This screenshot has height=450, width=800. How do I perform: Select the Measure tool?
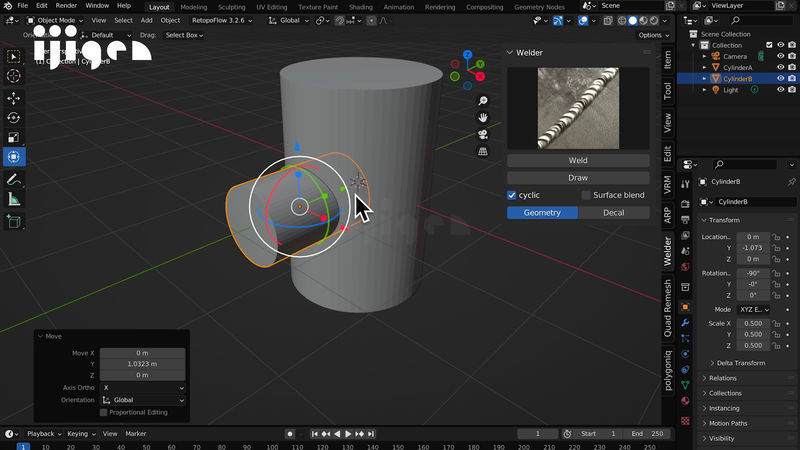(x=14, y=199)
